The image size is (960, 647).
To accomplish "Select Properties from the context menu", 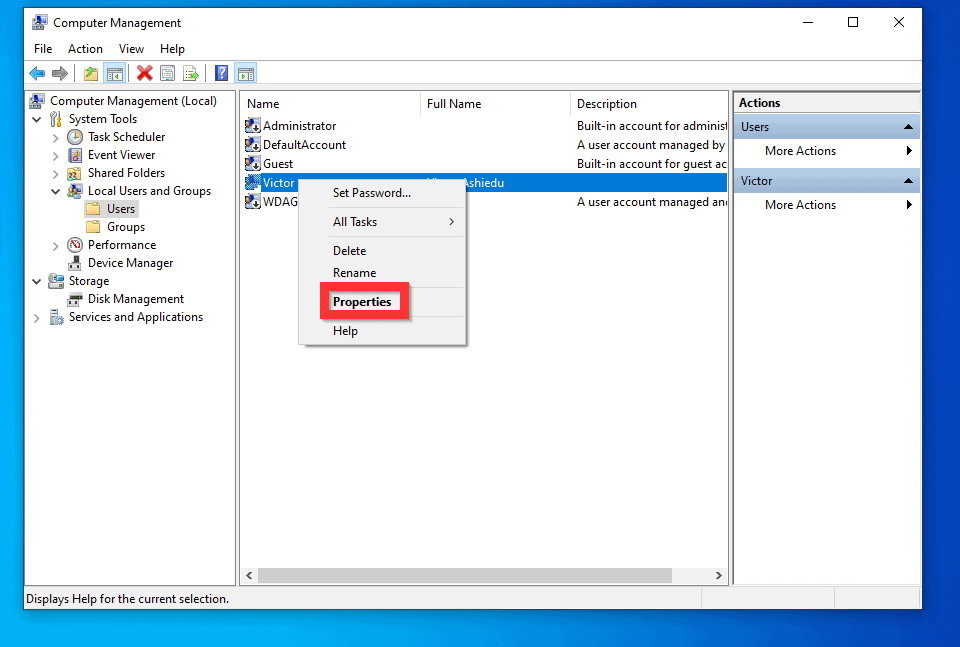I will click(364, 301).
